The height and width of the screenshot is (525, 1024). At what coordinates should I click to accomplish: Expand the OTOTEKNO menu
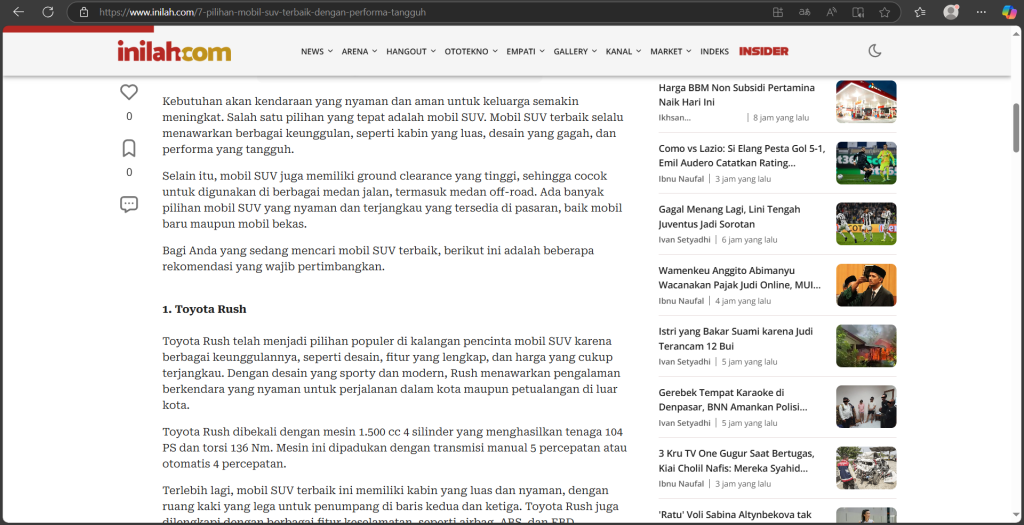(x=471, y=52)
